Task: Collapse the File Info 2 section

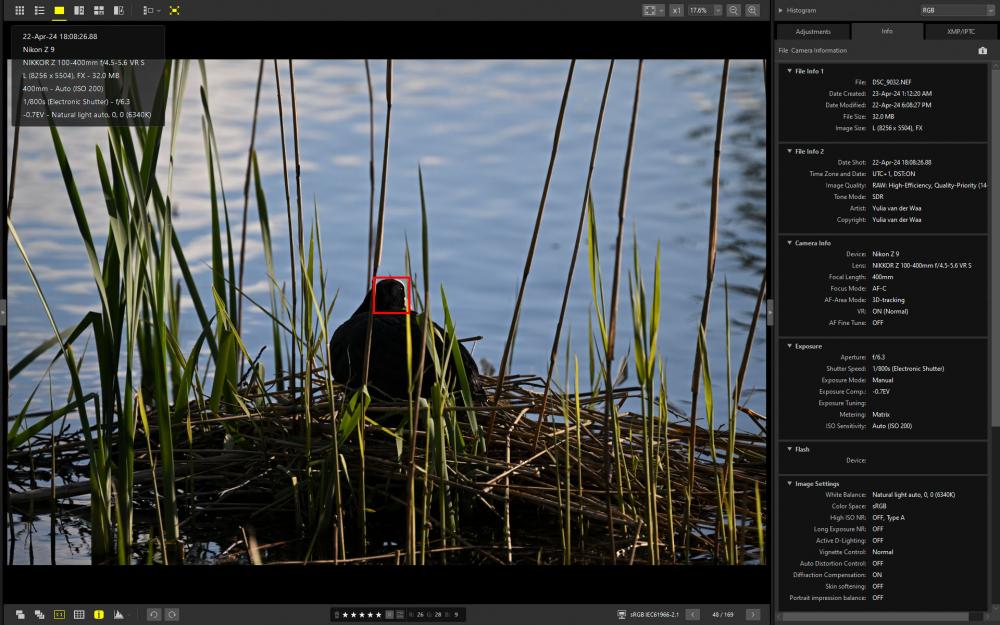Action: (790, 151)
